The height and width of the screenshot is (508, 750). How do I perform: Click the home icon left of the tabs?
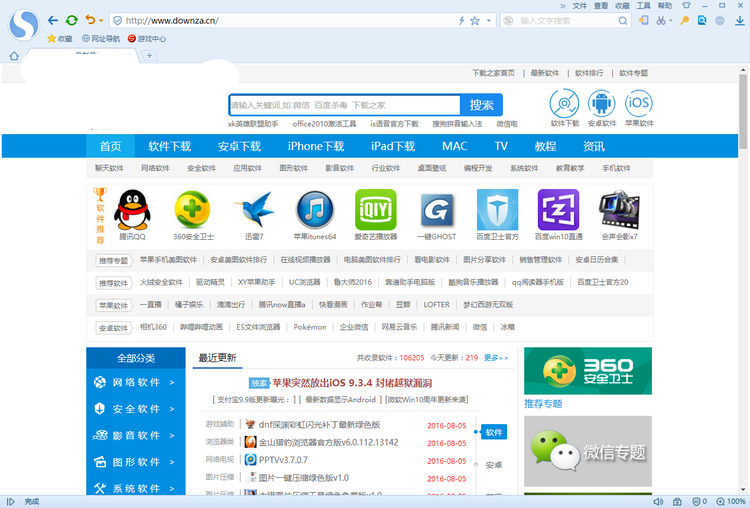pos(14,56)
